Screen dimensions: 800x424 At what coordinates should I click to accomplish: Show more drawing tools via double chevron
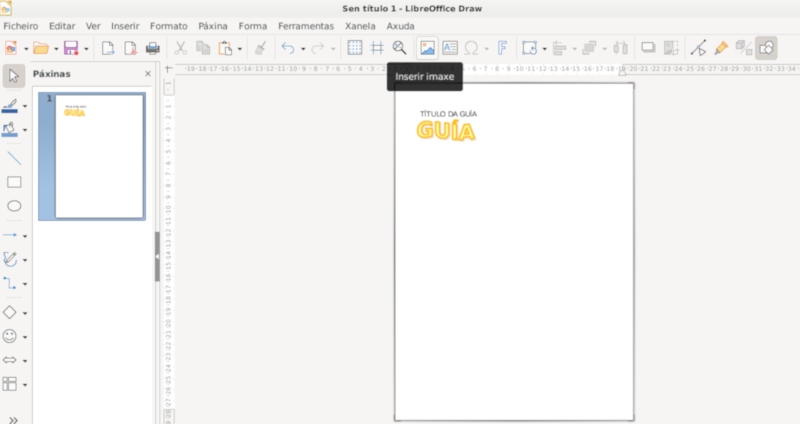[14, 419]
